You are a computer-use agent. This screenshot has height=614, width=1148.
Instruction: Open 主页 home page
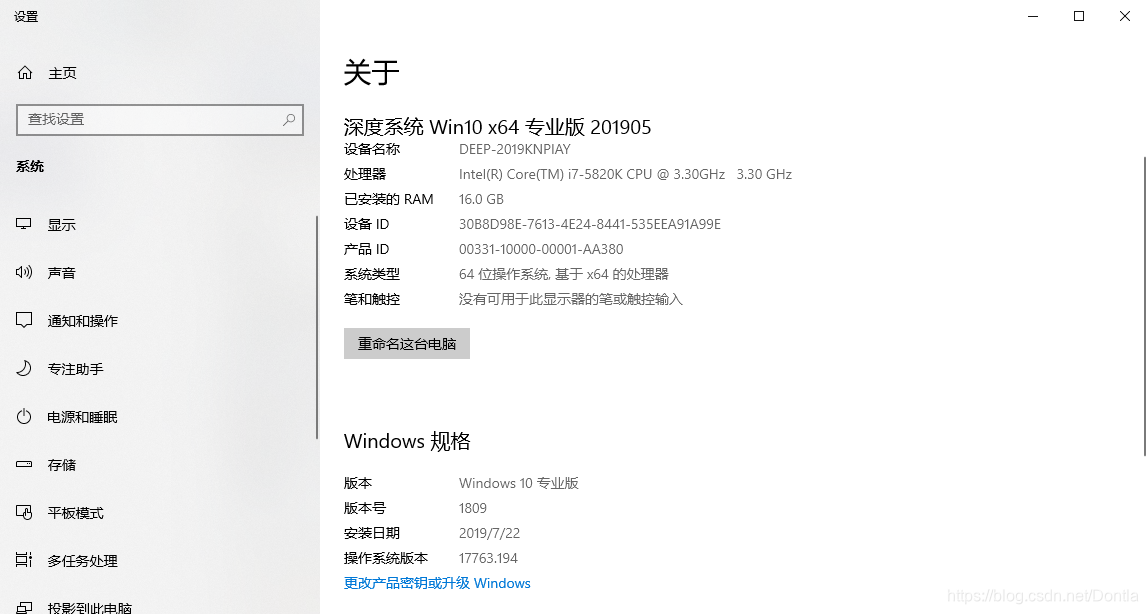(x=62, y=73)
